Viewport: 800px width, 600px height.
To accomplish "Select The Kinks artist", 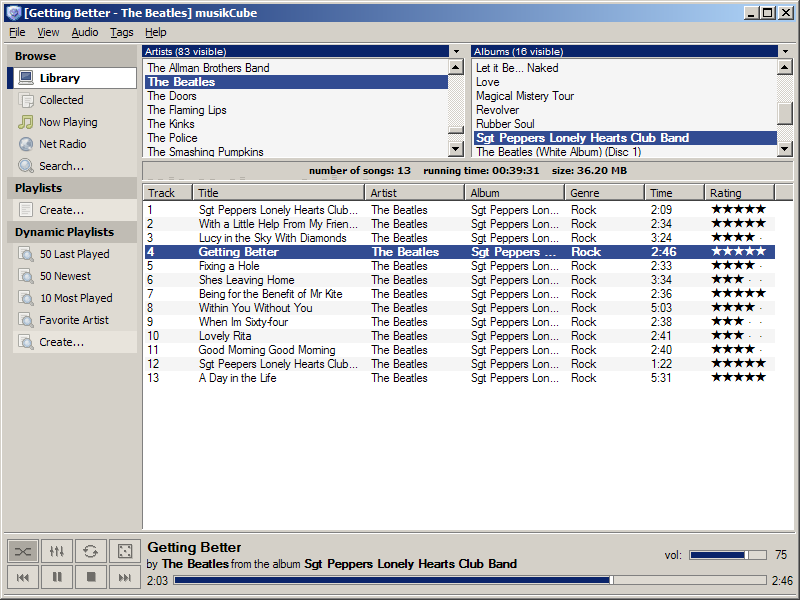I will [296, 124].
